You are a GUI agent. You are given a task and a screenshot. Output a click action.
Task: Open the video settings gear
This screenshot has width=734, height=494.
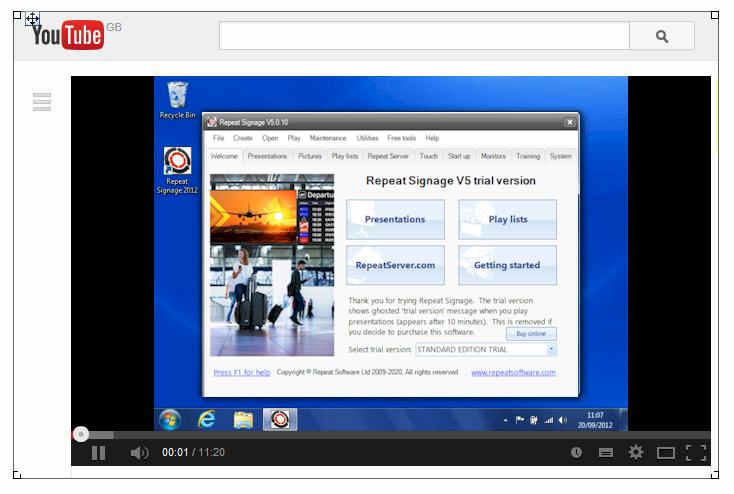click(x=635, y=452)
